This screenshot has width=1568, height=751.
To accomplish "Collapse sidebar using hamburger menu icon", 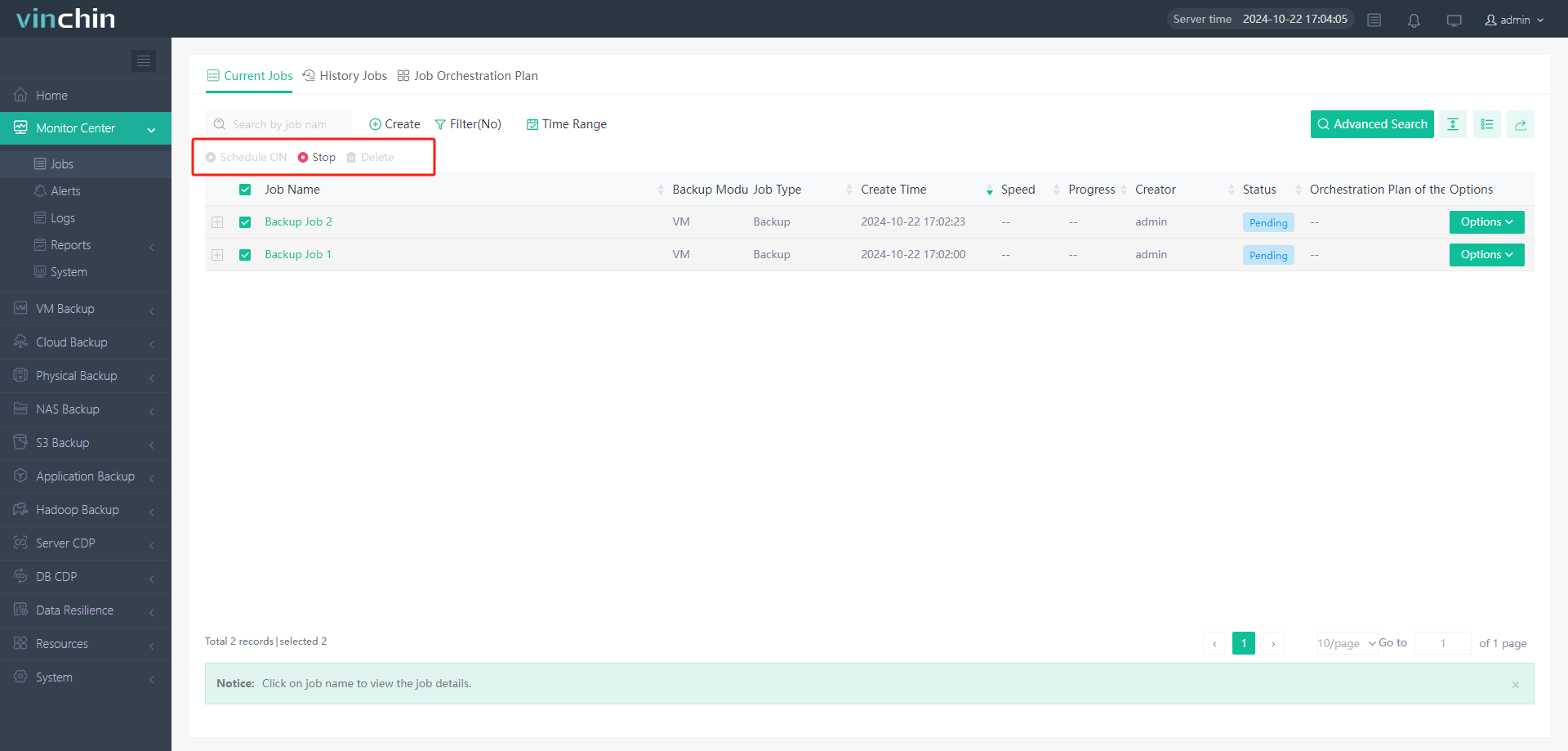I will (x=144, y=60).
